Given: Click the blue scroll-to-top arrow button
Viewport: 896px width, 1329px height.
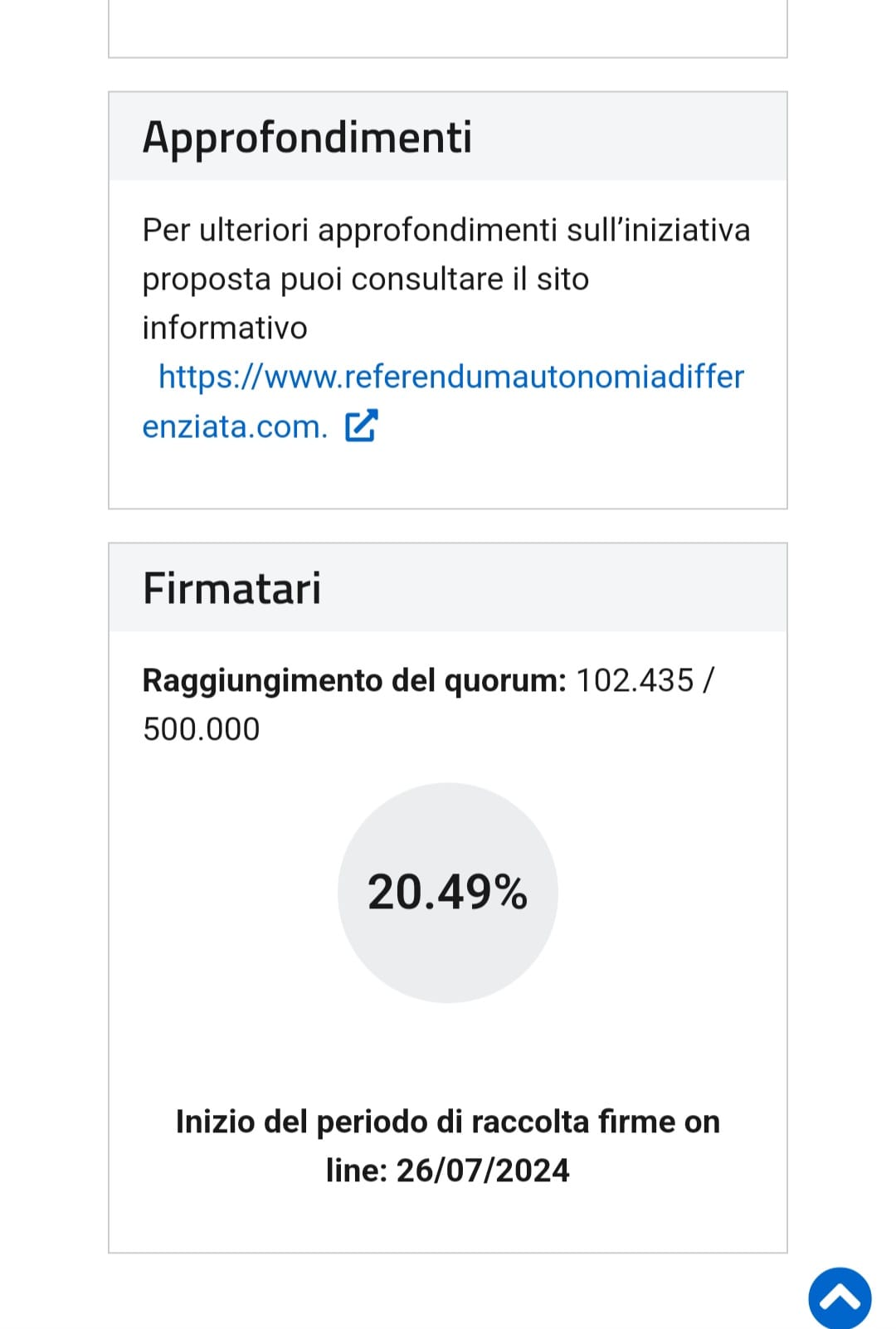Looking at the screenshot, I should 840,1297.
